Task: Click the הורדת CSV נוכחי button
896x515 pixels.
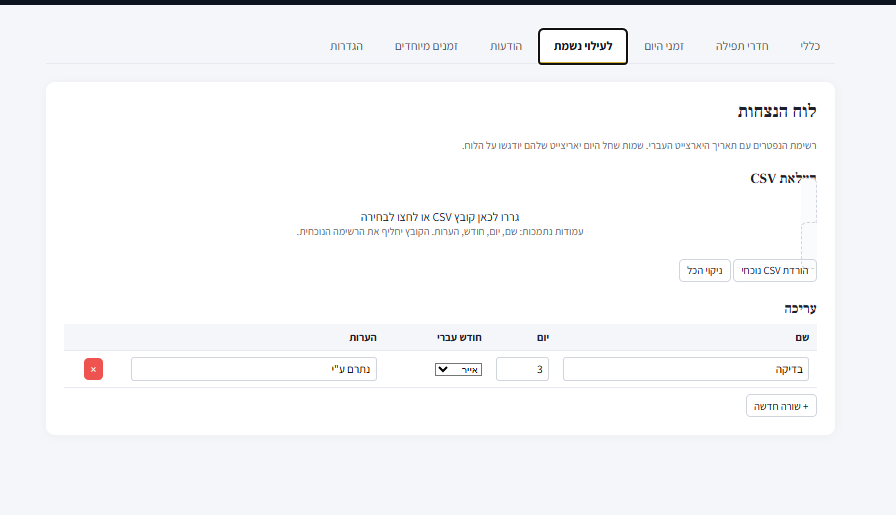Action: click(x=775, y=270)
